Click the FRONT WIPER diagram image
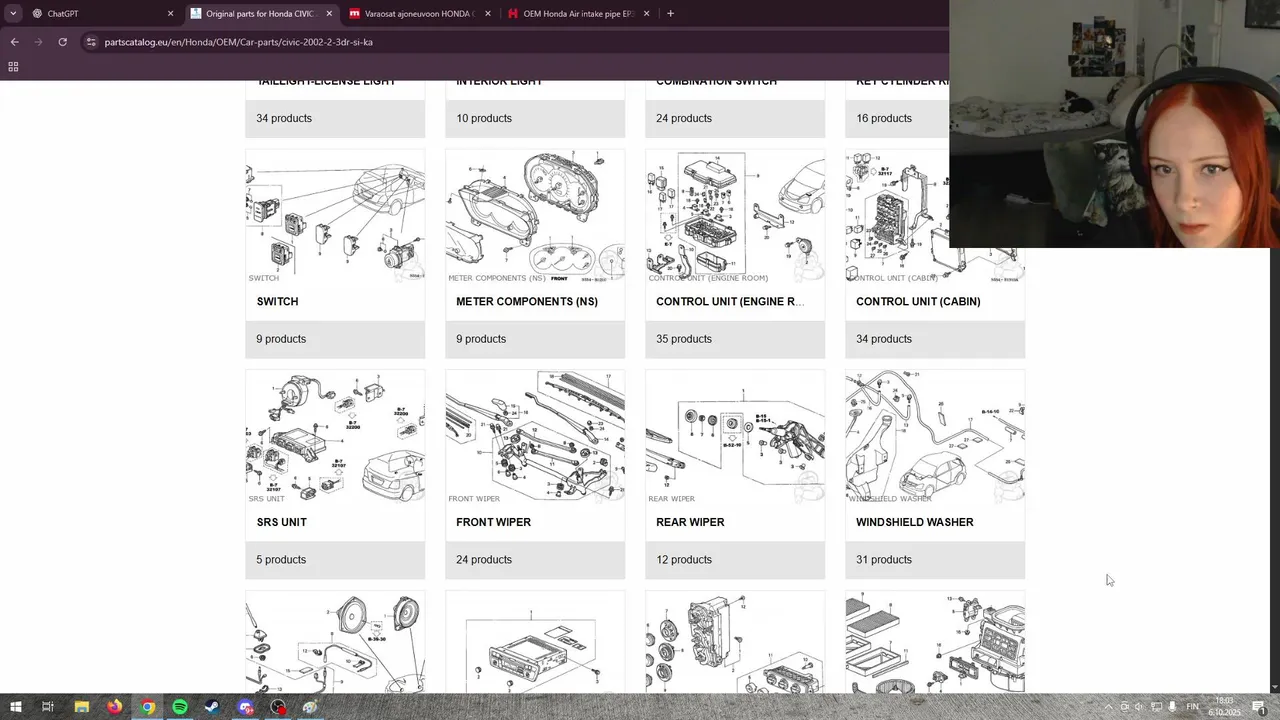The height and width of the screenshot is (720, 1280). pos(535,437)
